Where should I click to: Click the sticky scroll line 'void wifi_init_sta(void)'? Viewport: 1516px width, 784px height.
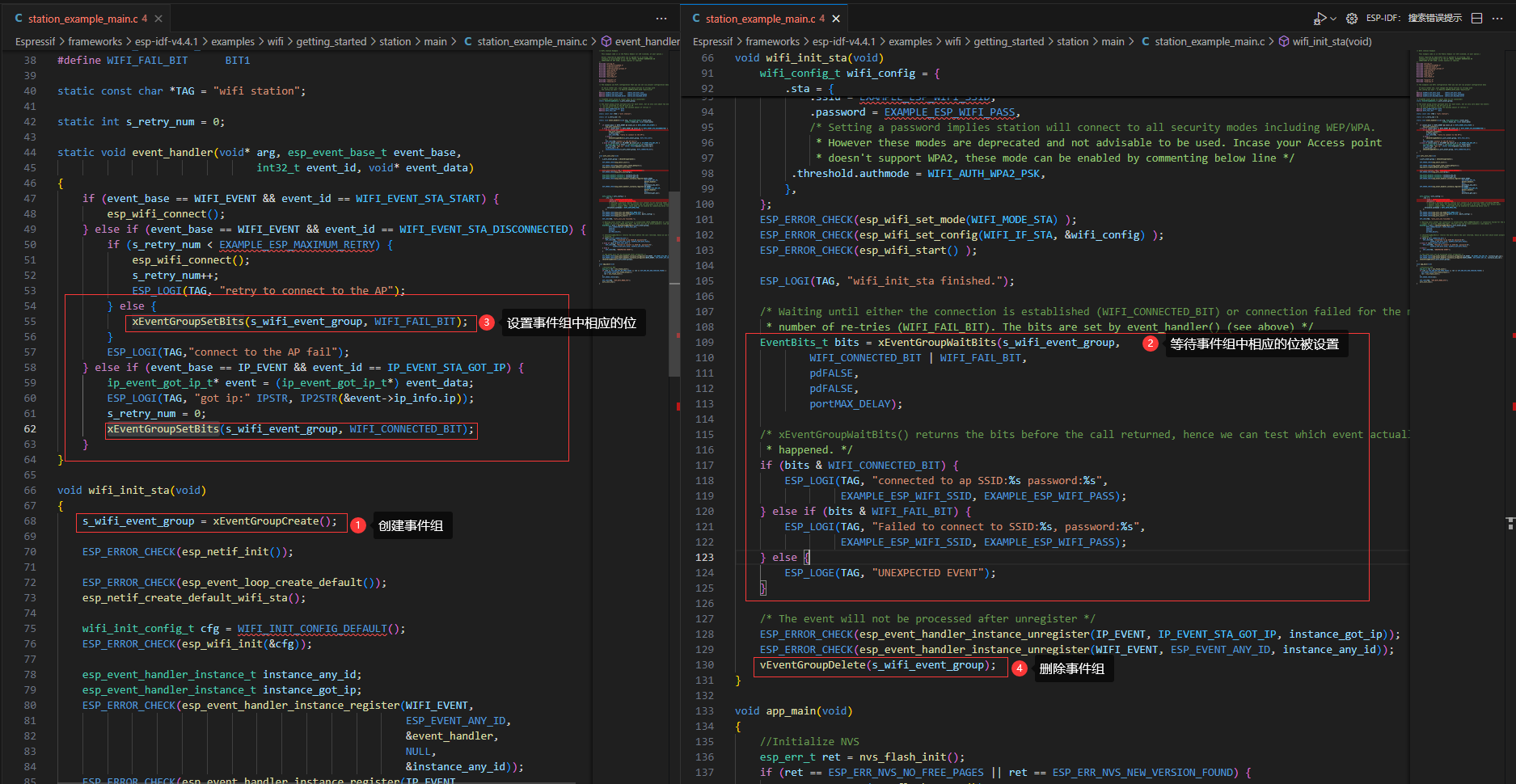(809, 58)
